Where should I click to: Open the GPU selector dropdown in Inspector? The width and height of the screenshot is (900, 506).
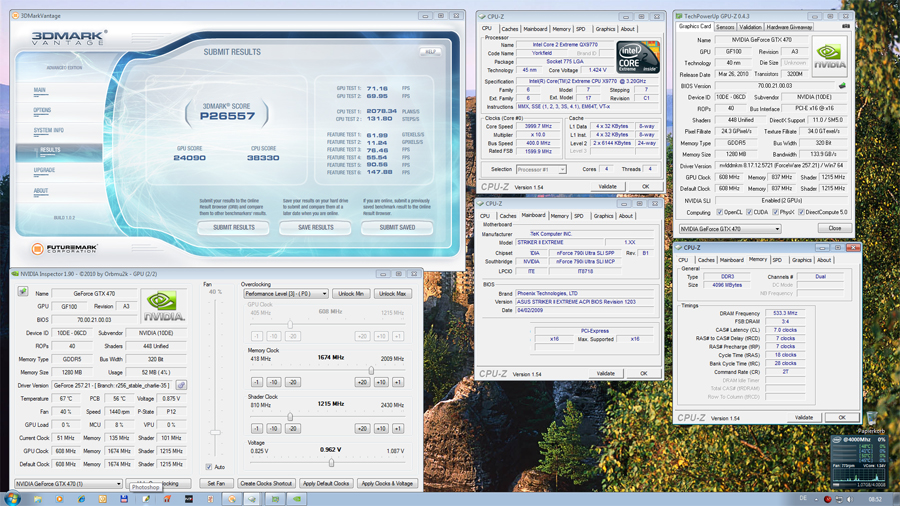(68, 484)
